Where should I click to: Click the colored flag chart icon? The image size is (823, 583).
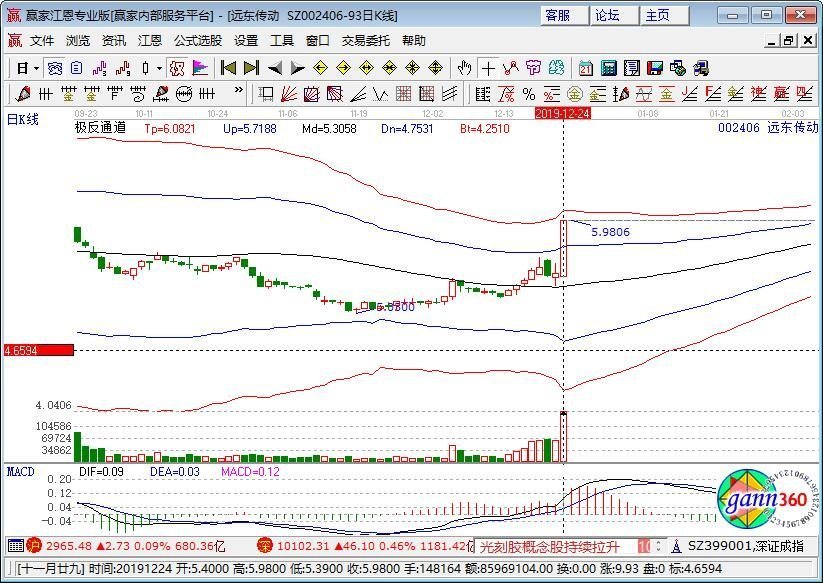[201, 68]
